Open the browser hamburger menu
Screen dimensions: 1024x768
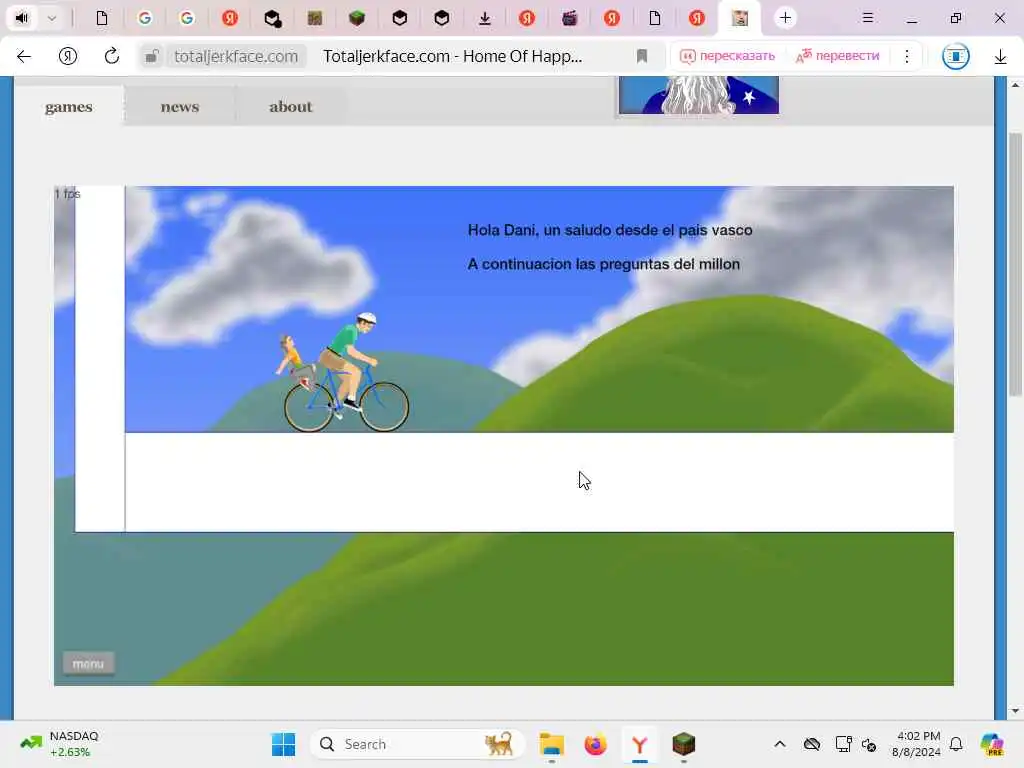pos(867,18)
